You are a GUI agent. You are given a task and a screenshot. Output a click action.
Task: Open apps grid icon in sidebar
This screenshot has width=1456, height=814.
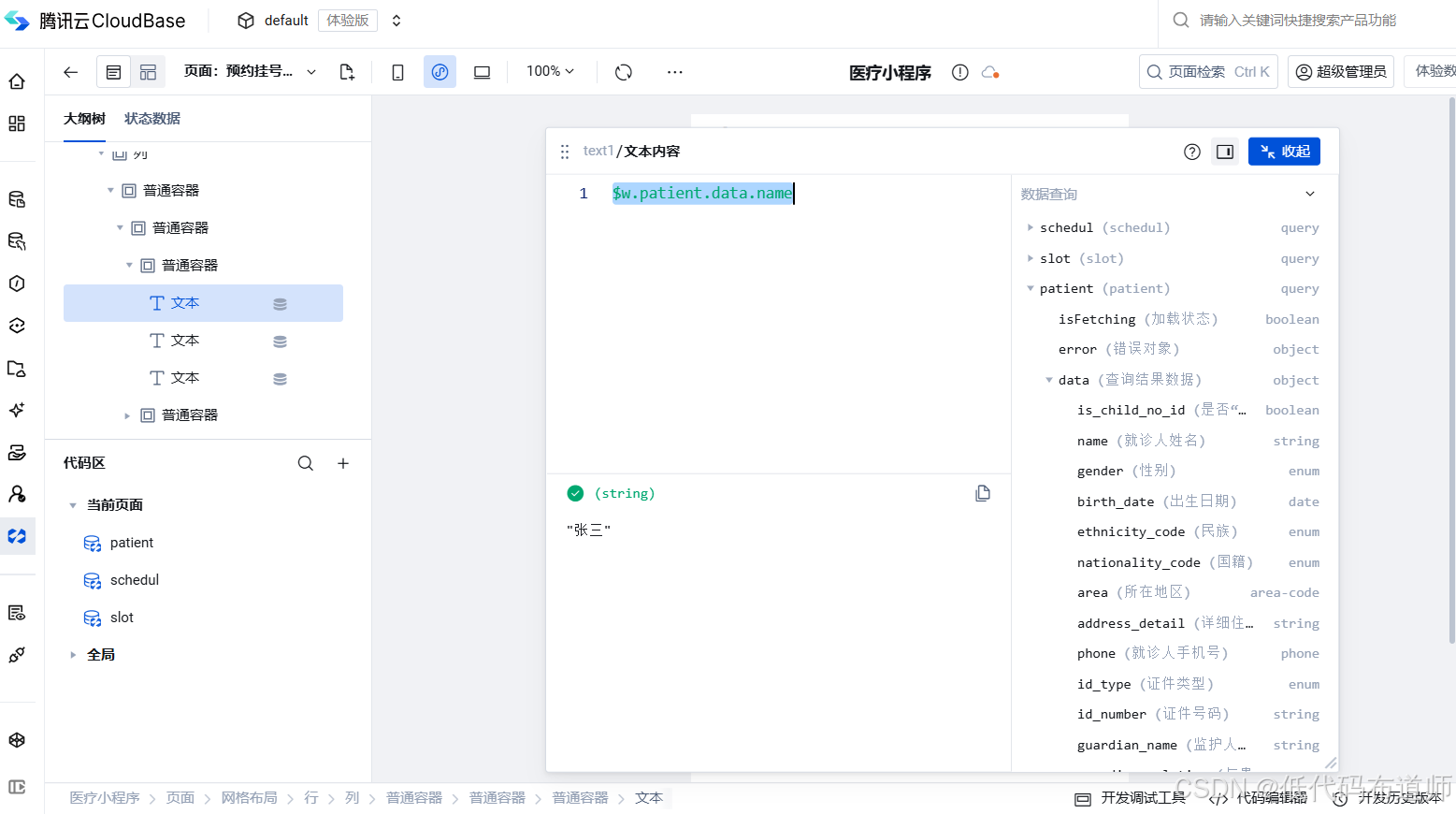[x=17, y=124]
